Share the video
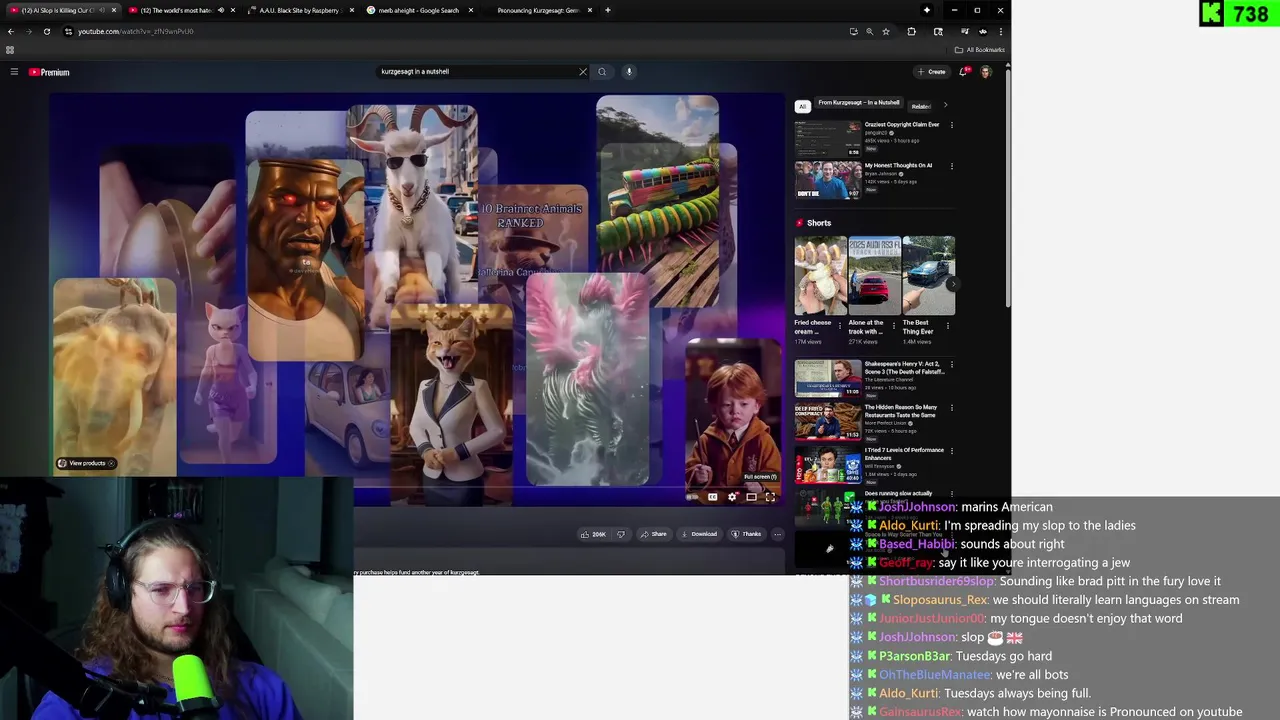The image size is (1280, 720). (653, 534)
